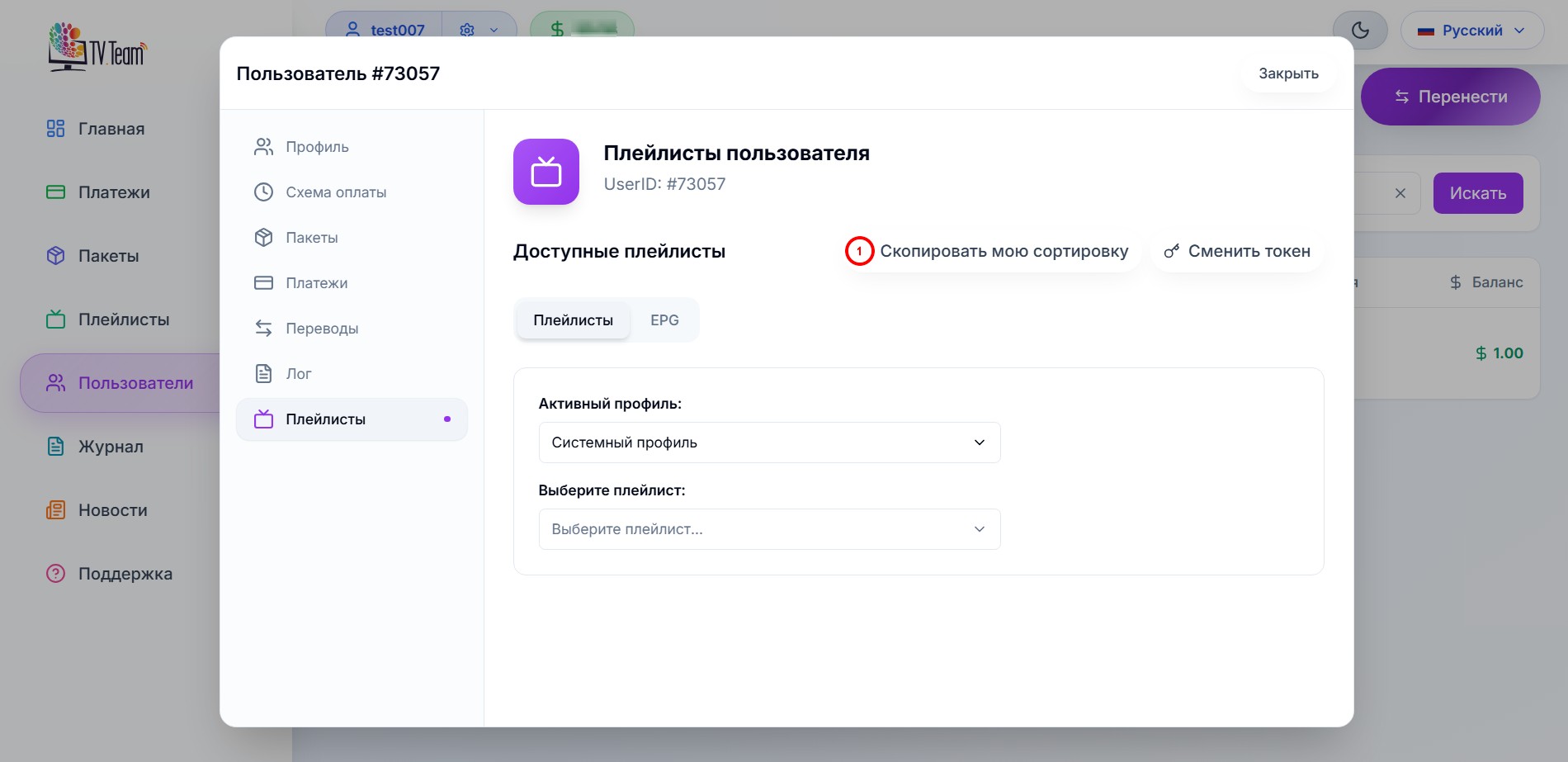Select the Новости sidebar icon
This screenshot has width=1568, height=762.
[55, 509]
